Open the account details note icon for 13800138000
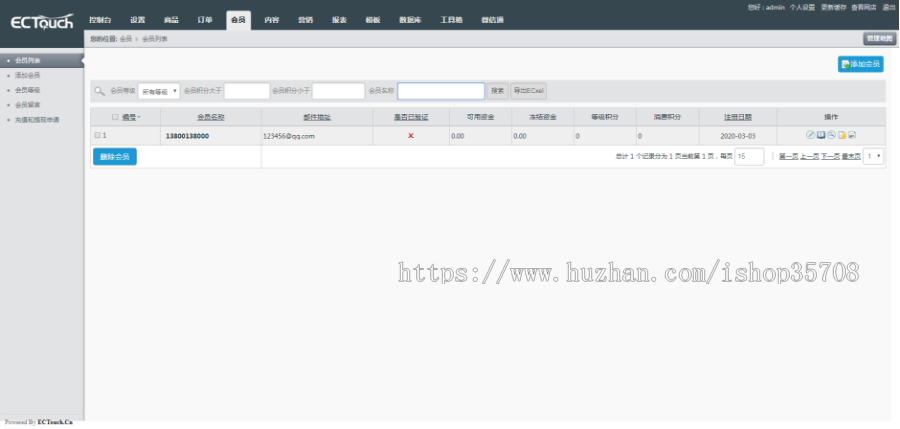This screenshot has height=429, width=900. pos(841,135)
